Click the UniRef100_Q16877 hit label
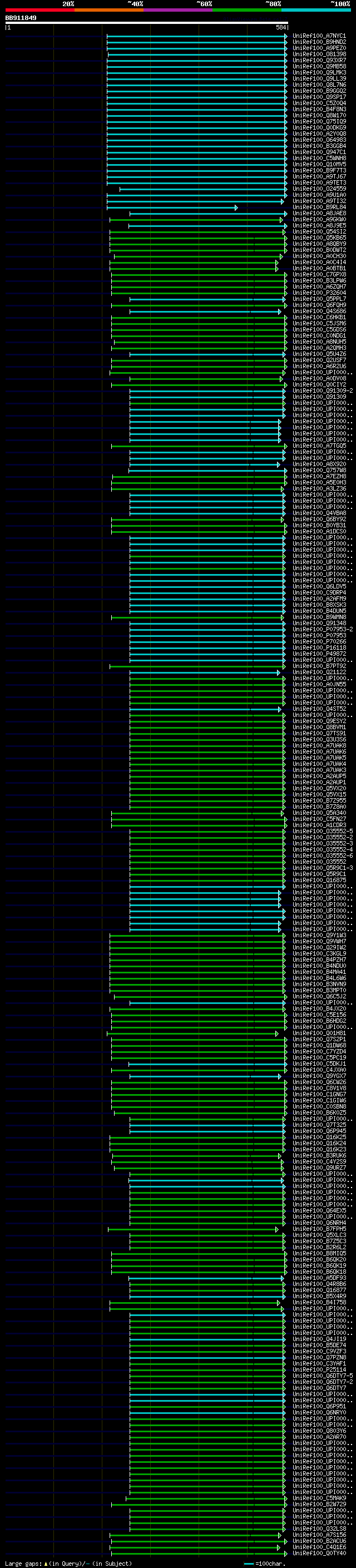This screenshot has width=356, height=1568. (319, 1290)
